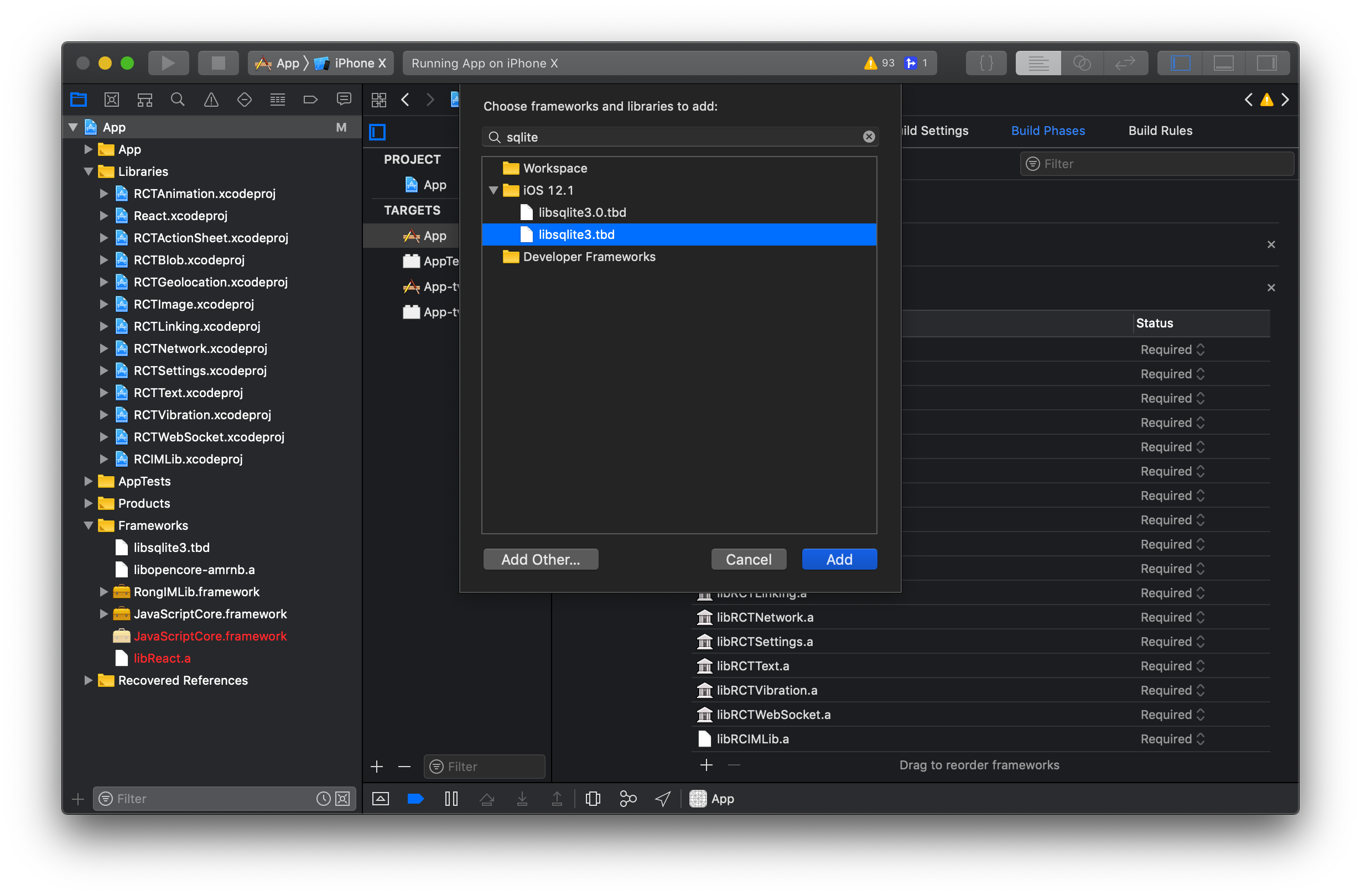
Task: Collapse the Libraries group
Action: pyautogui.click(x=88, y=171)
